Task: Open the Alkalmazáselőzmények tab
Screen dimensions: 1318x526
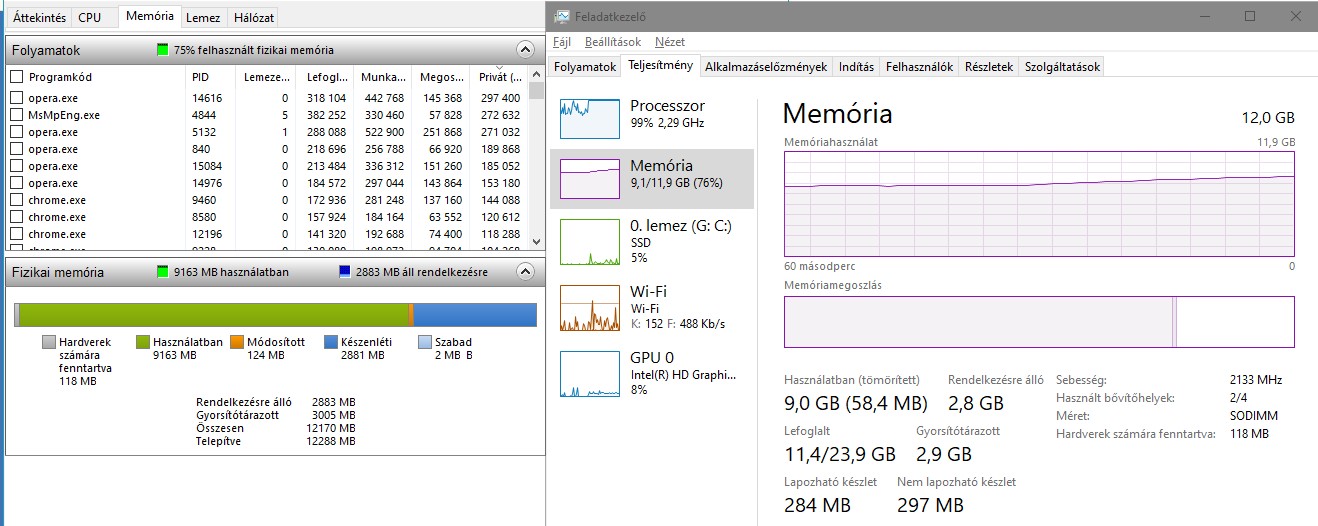Action: [766, 67]
